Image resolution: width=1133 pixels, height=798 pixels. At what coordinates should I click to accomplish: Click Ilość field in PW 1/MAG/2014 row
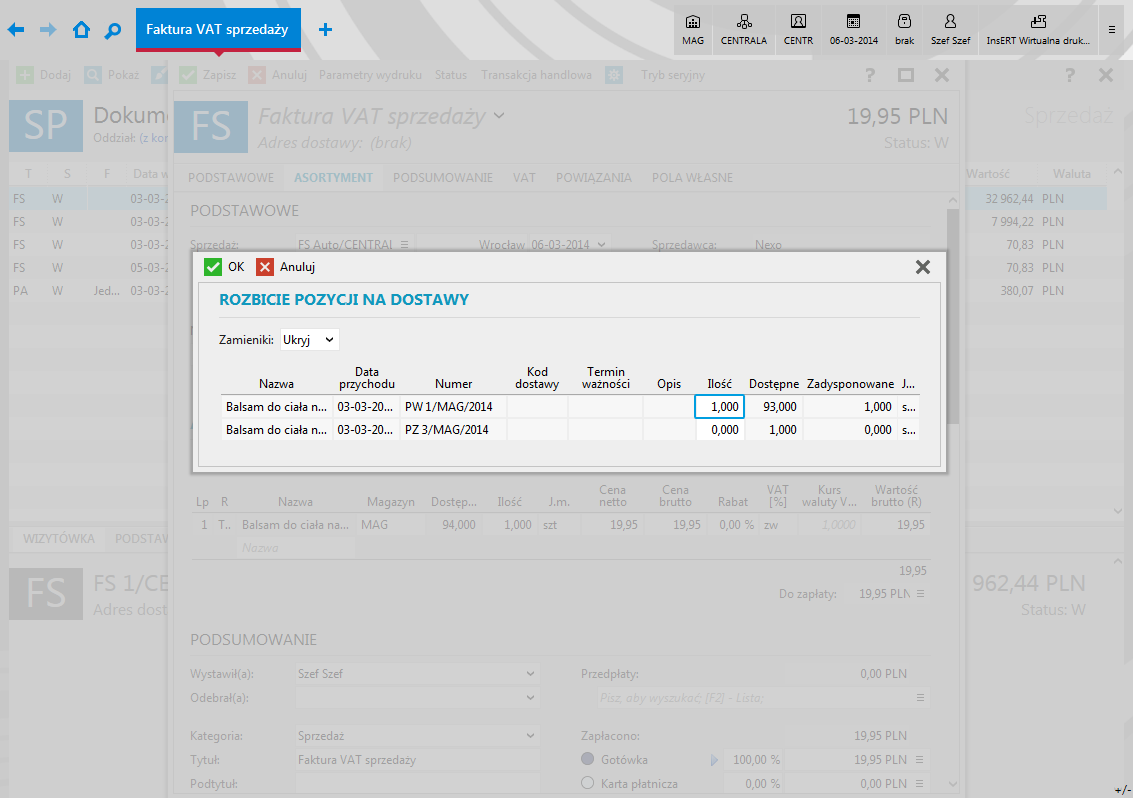click(x=719, y=406)
